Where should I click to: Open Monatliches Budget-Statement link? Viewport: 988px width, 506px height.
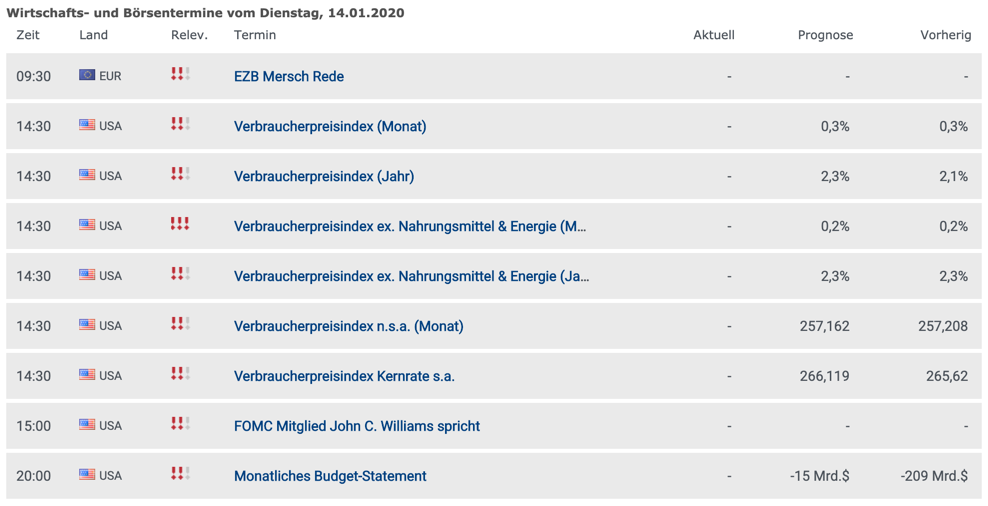[x=330, y=476]
